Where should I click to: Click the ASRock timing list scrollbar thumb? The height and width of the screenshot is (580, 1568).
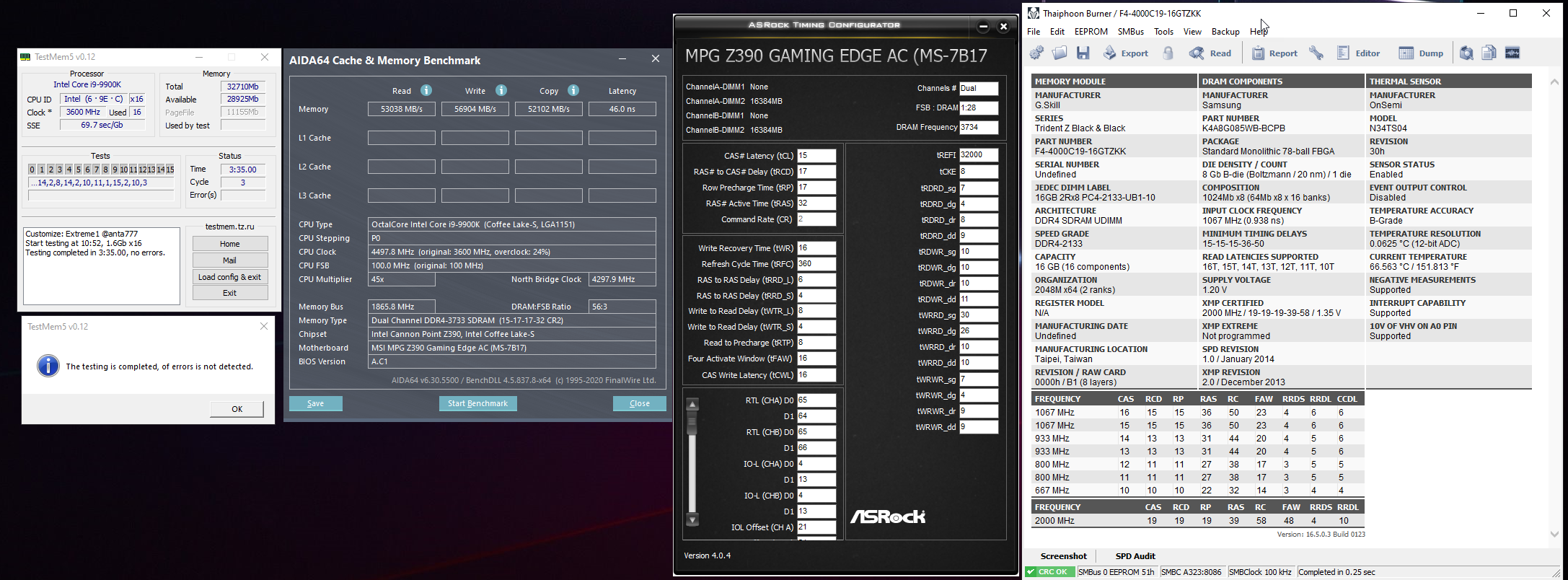click(x=692, y=424)
